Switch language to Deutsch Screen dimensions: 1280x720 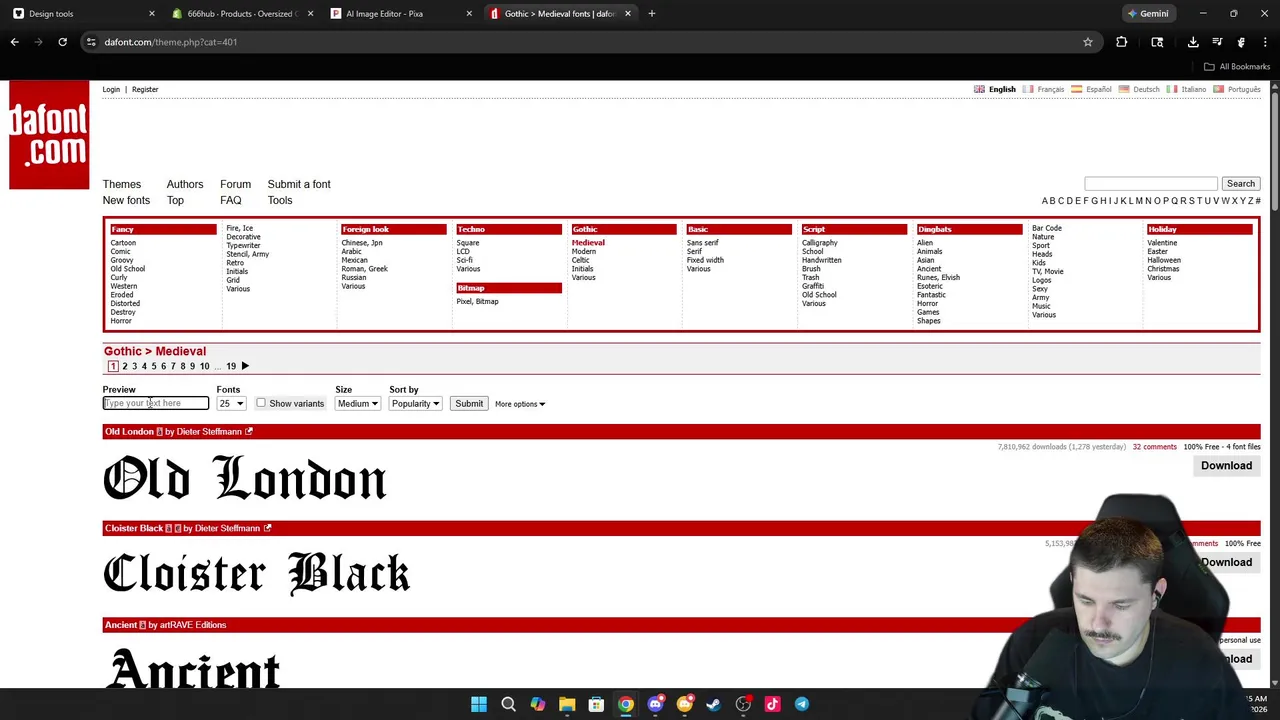(1146, 89)
